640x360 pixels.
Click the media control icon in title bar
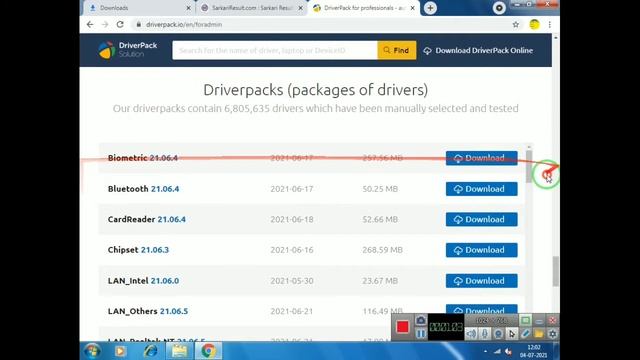tap(499, 8)
